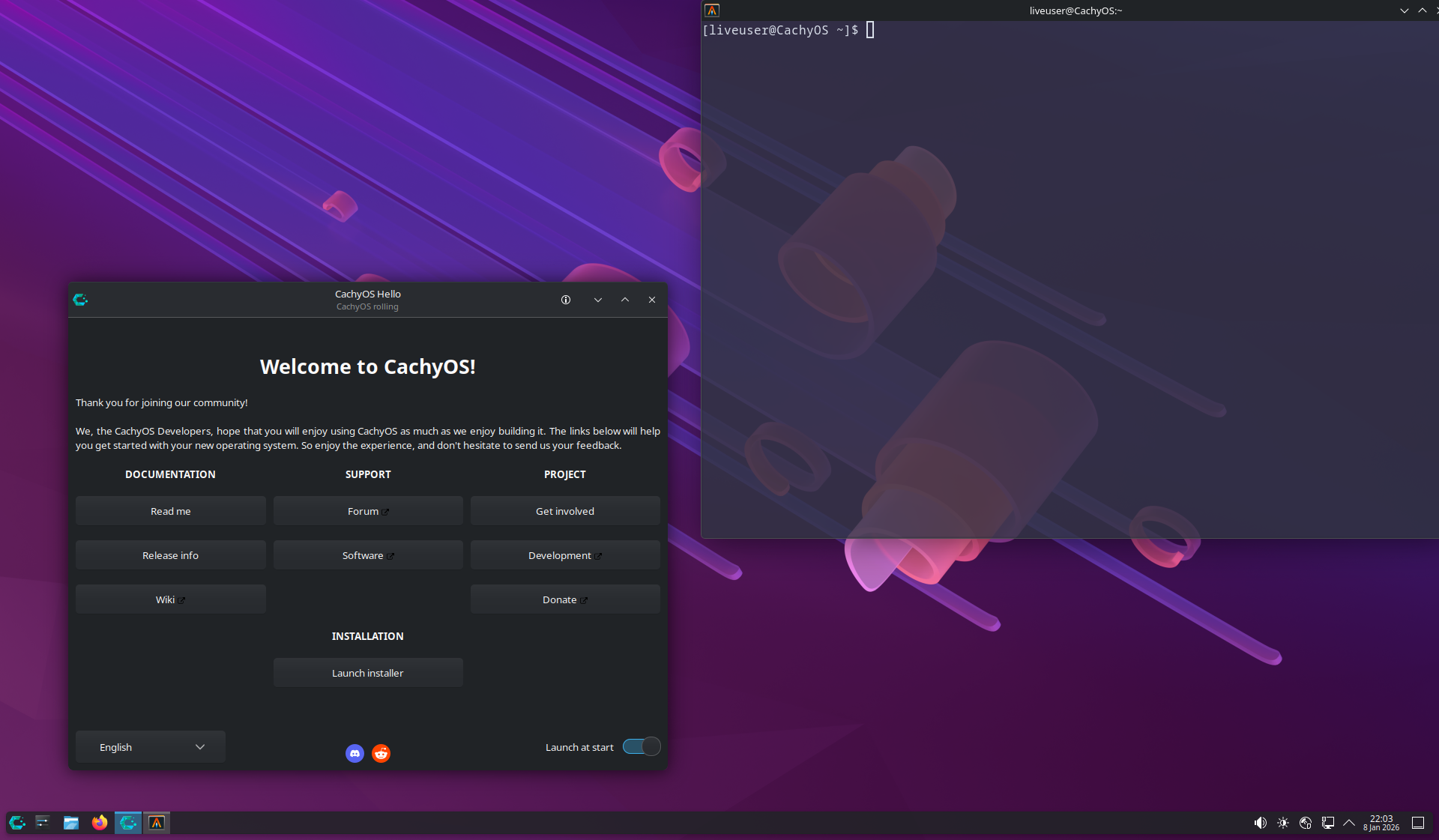Expand hidden system tray icons
Viewport: 1439px width, 840px height.
tap(1349, 822)
